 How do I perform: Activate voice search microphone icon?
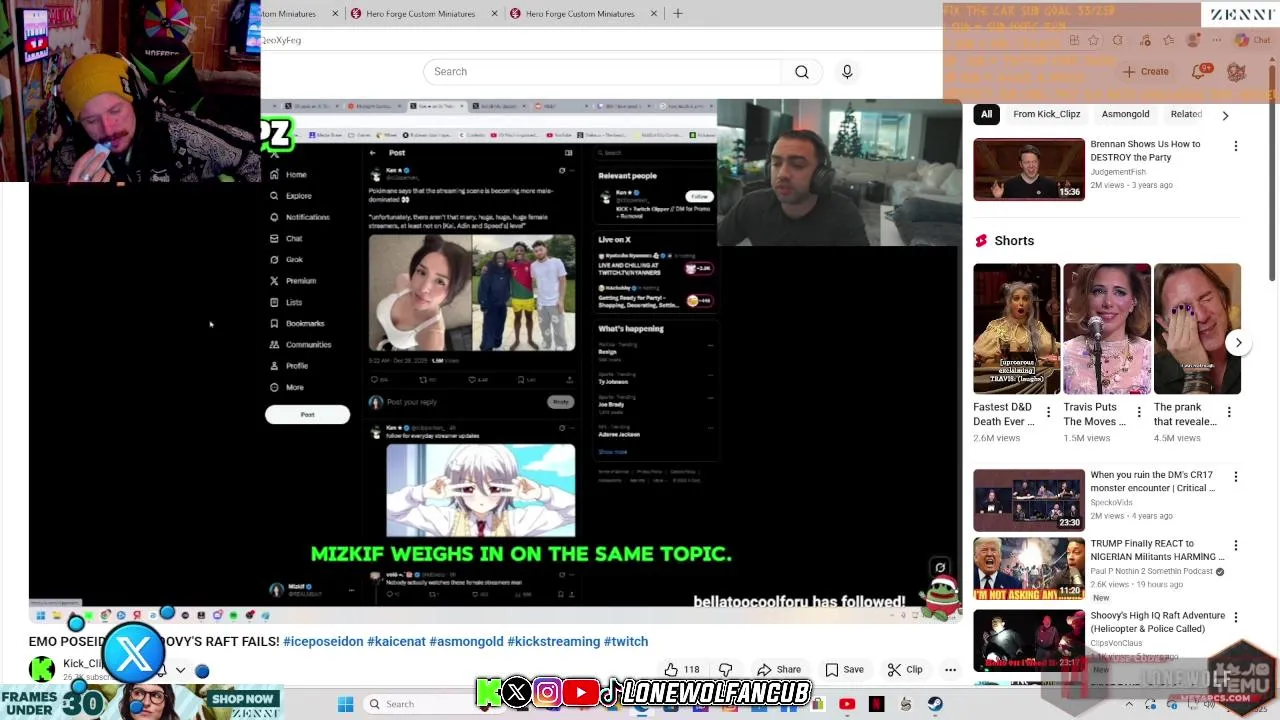click(x=847, y=72)
